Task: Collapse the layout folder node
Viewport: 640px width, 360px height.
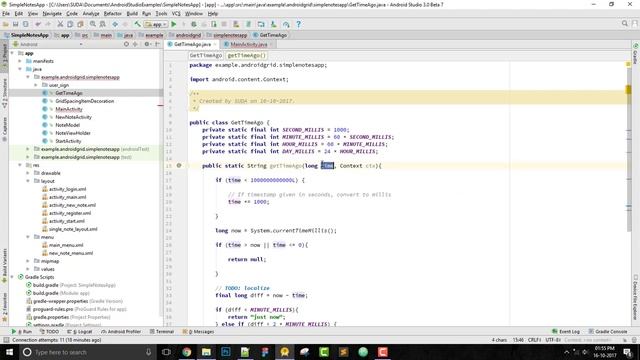Action: (x=28, y=181)
